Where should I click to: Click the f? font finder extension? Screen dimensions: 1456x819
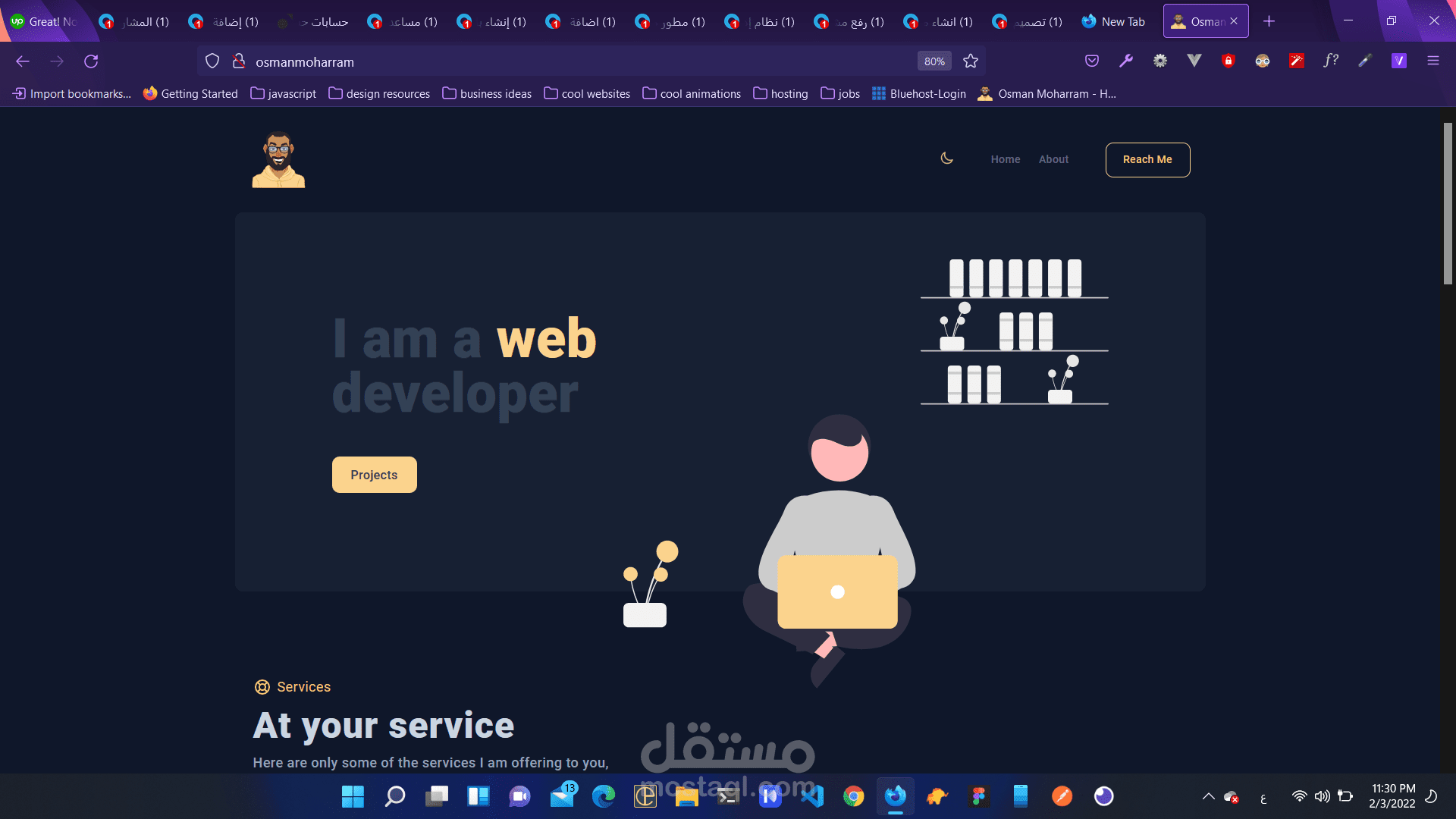click(1331, 61)
